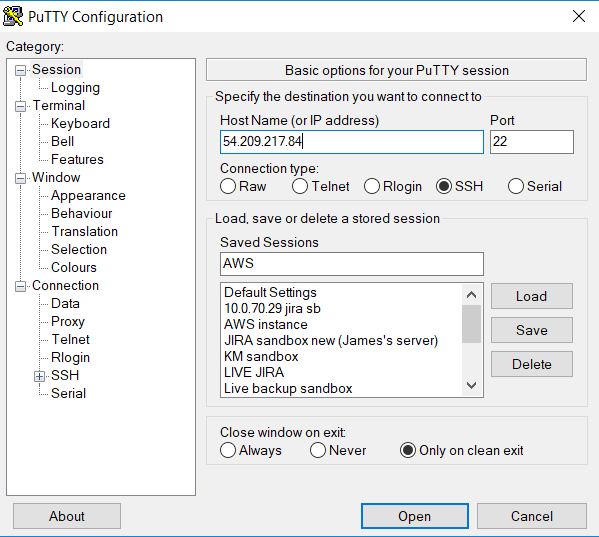This screenshot has width=599, height=537.
Task: Open the SSH category in tree
Action: 65,375
